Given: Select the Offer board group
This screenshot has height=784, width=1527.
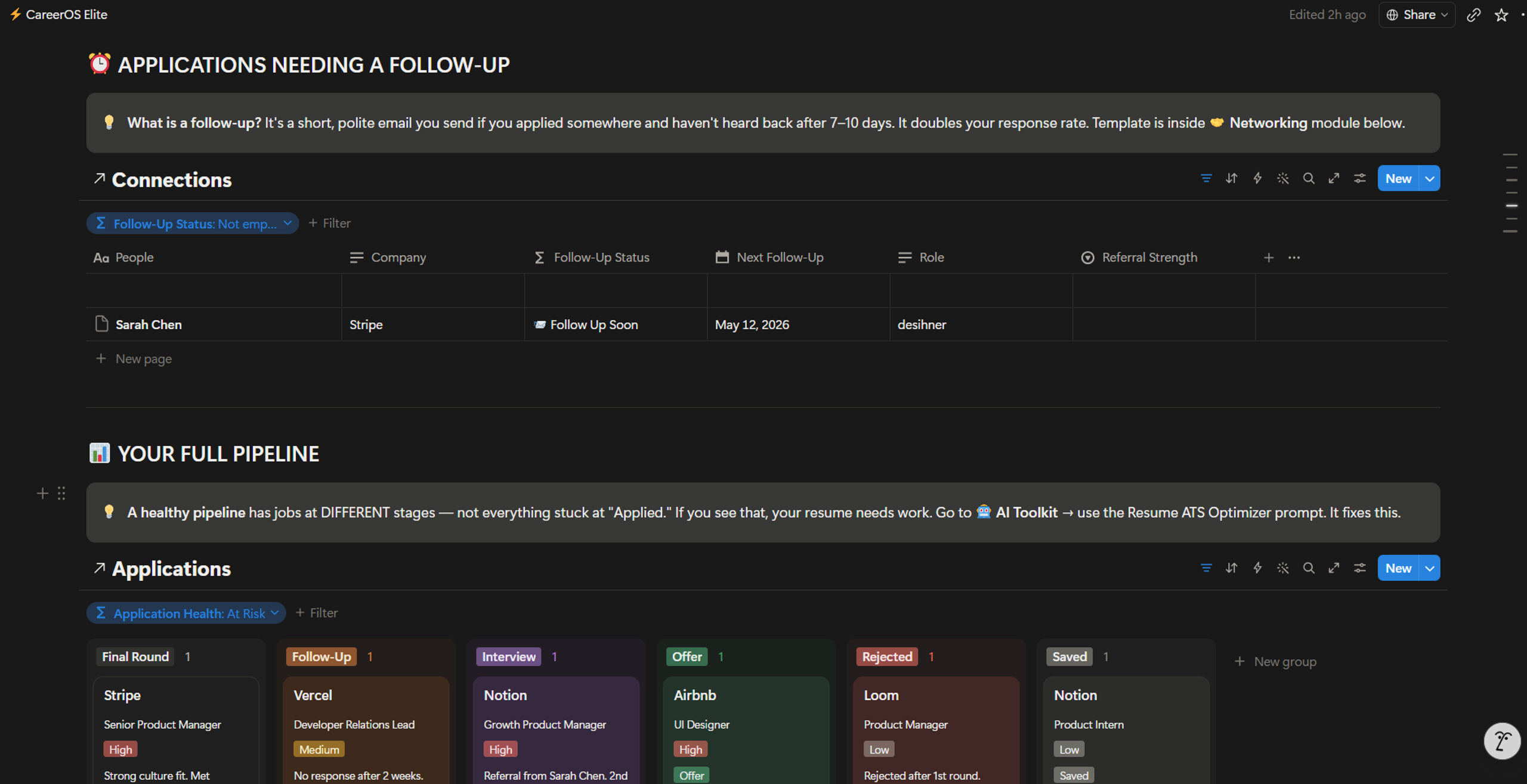Looking at the screenshot, I should [687, 656].
